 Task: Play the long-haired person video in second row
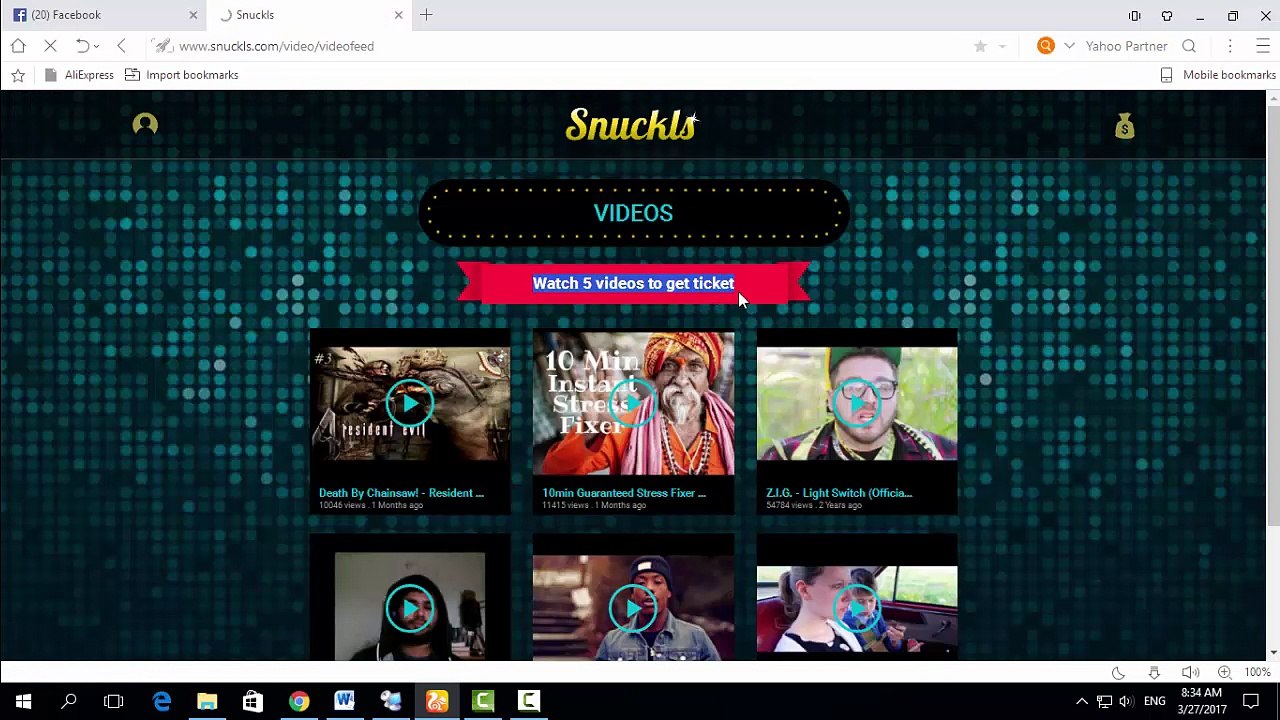410,607
